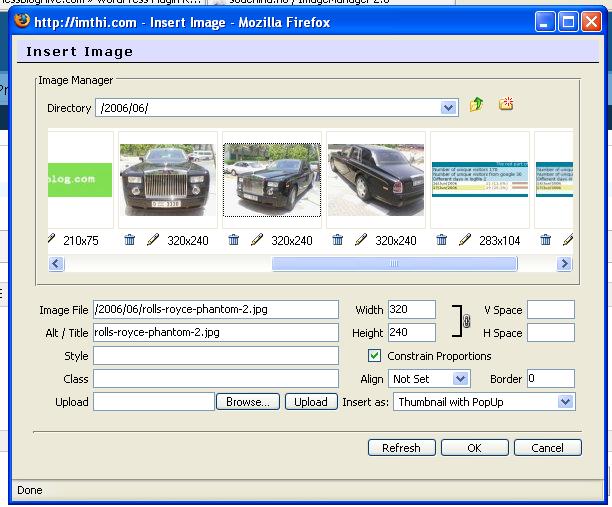Click the Upload button
Viewport: 612px width, 507px height.
(311, 402)
